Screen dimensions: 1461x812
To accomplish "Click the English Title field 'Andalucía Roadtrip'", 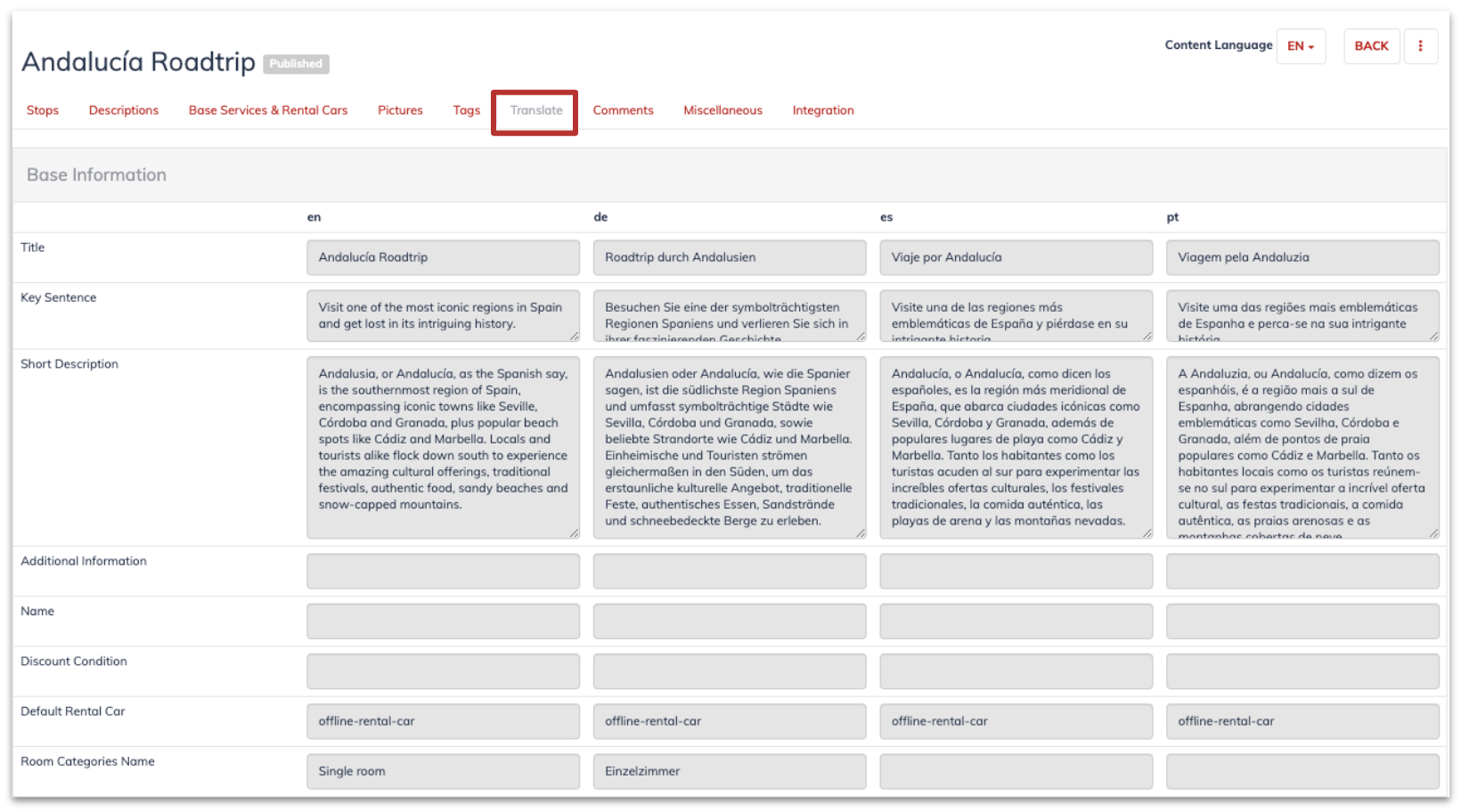I will 443,257.
